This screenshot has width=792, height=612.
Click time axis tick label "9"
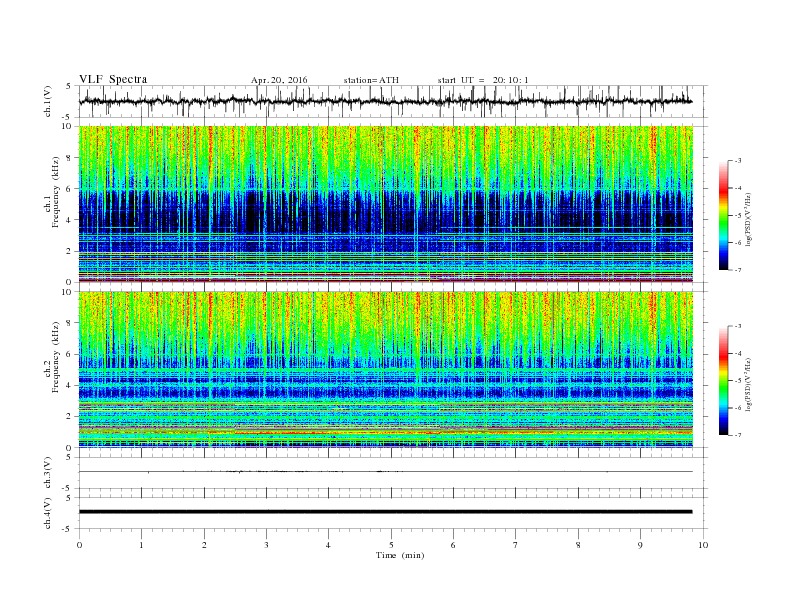[x=640, y=545]
